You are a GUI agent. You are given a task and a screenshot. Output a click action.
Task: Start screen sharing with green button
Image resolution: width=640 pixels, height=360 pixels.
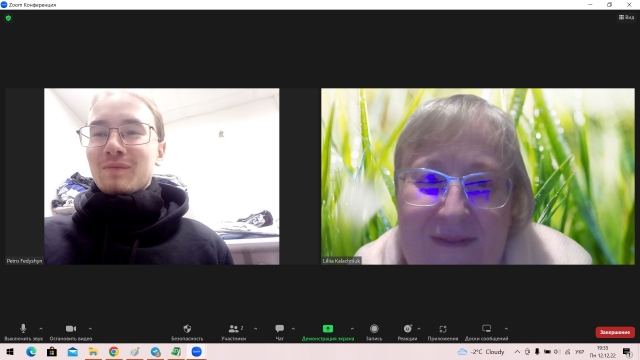(x=328, y=332)
